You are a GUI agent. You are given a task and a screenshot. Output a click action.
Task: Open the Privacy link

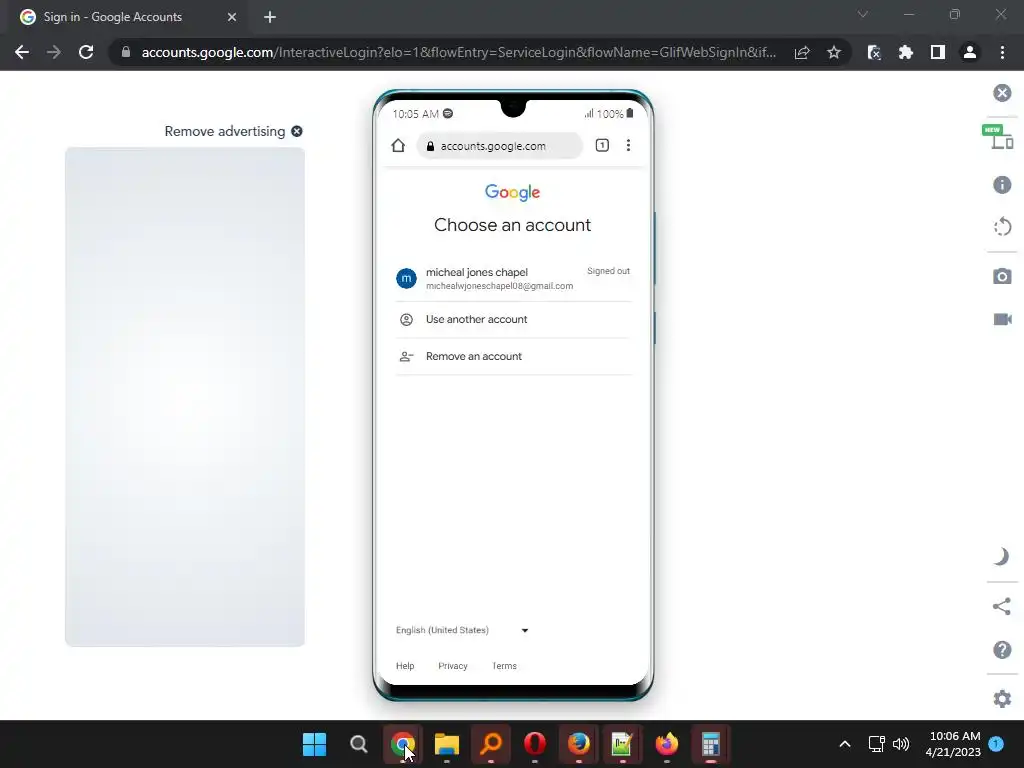(453, 666)
